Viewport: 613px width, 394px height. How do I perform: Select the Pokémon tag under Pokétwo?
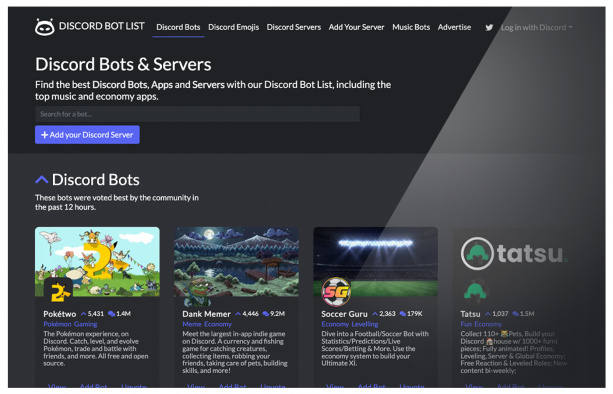pyautogui.click(x=57, y=324)
